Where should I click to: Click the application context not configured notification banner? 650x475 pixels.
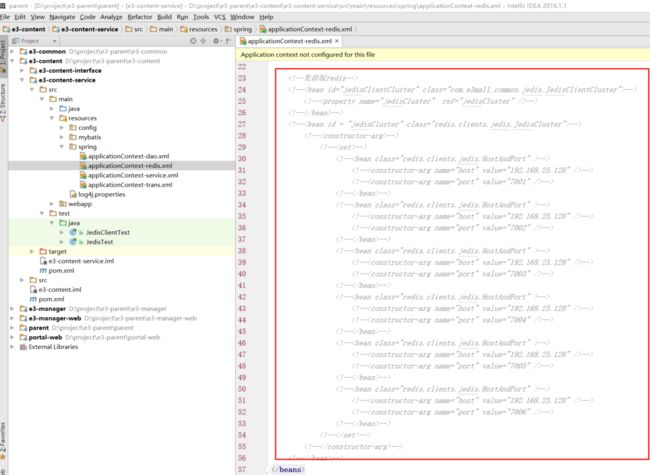point(442,54)
